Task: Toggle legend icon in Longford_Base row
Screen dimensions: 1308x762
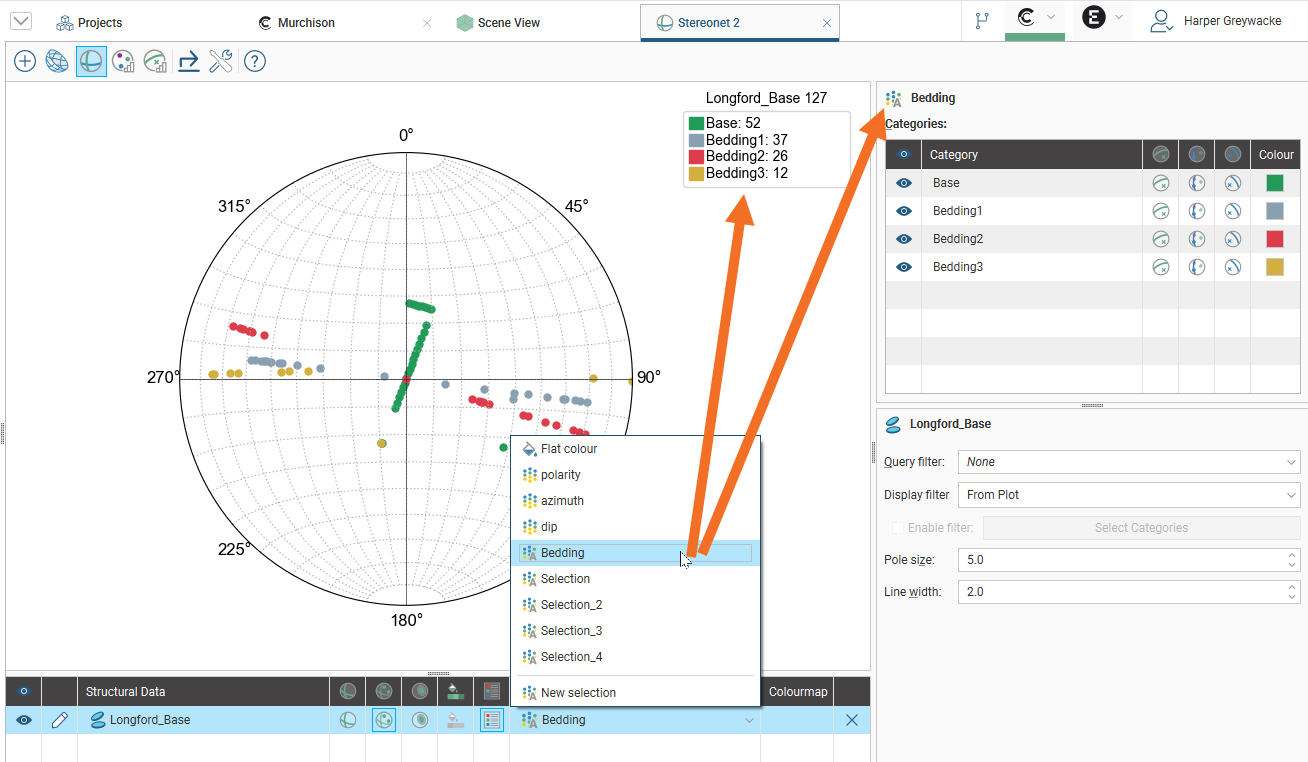Action: pos(491,720)
